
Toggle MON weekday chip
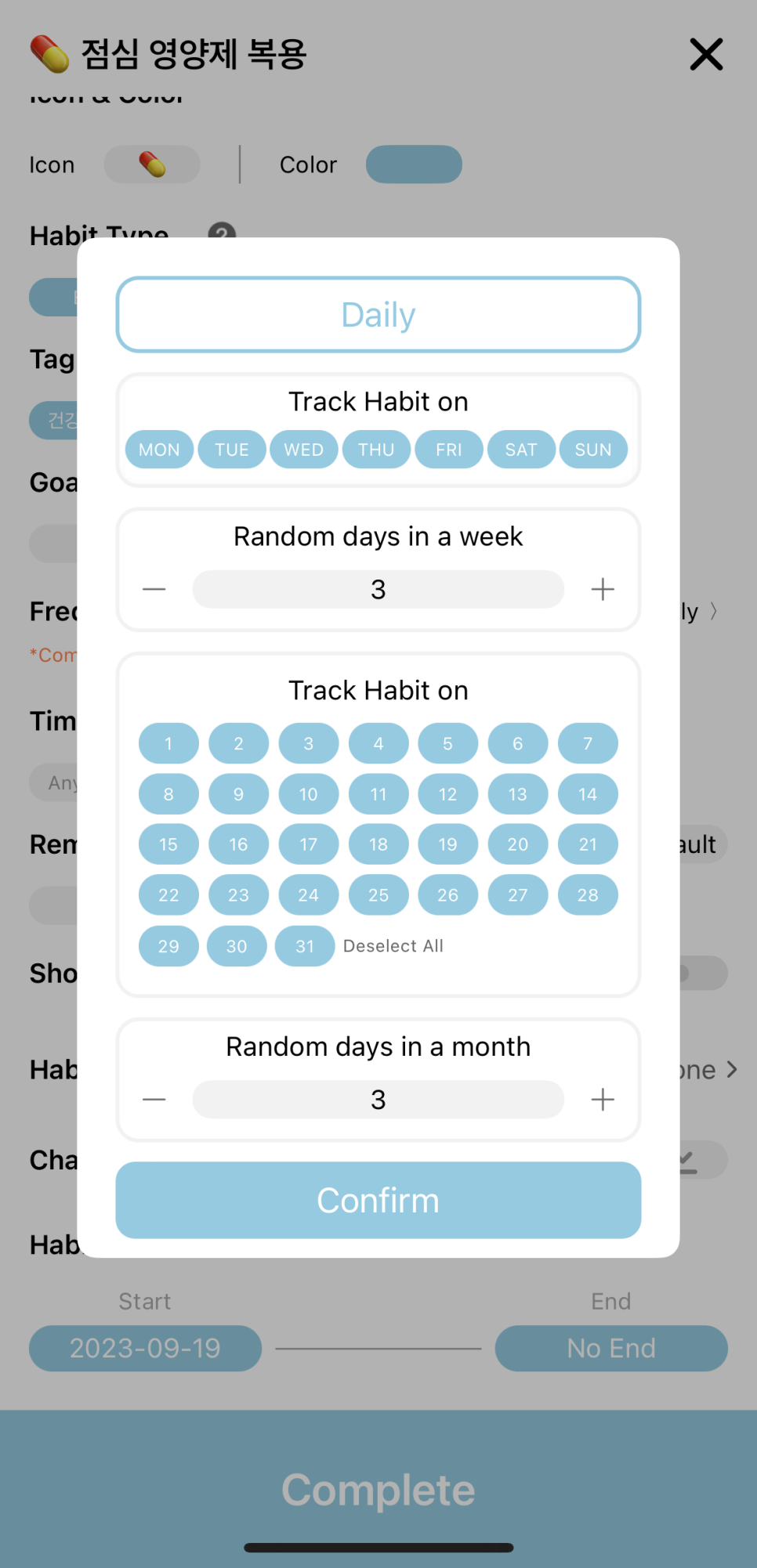tap(159, 450)
